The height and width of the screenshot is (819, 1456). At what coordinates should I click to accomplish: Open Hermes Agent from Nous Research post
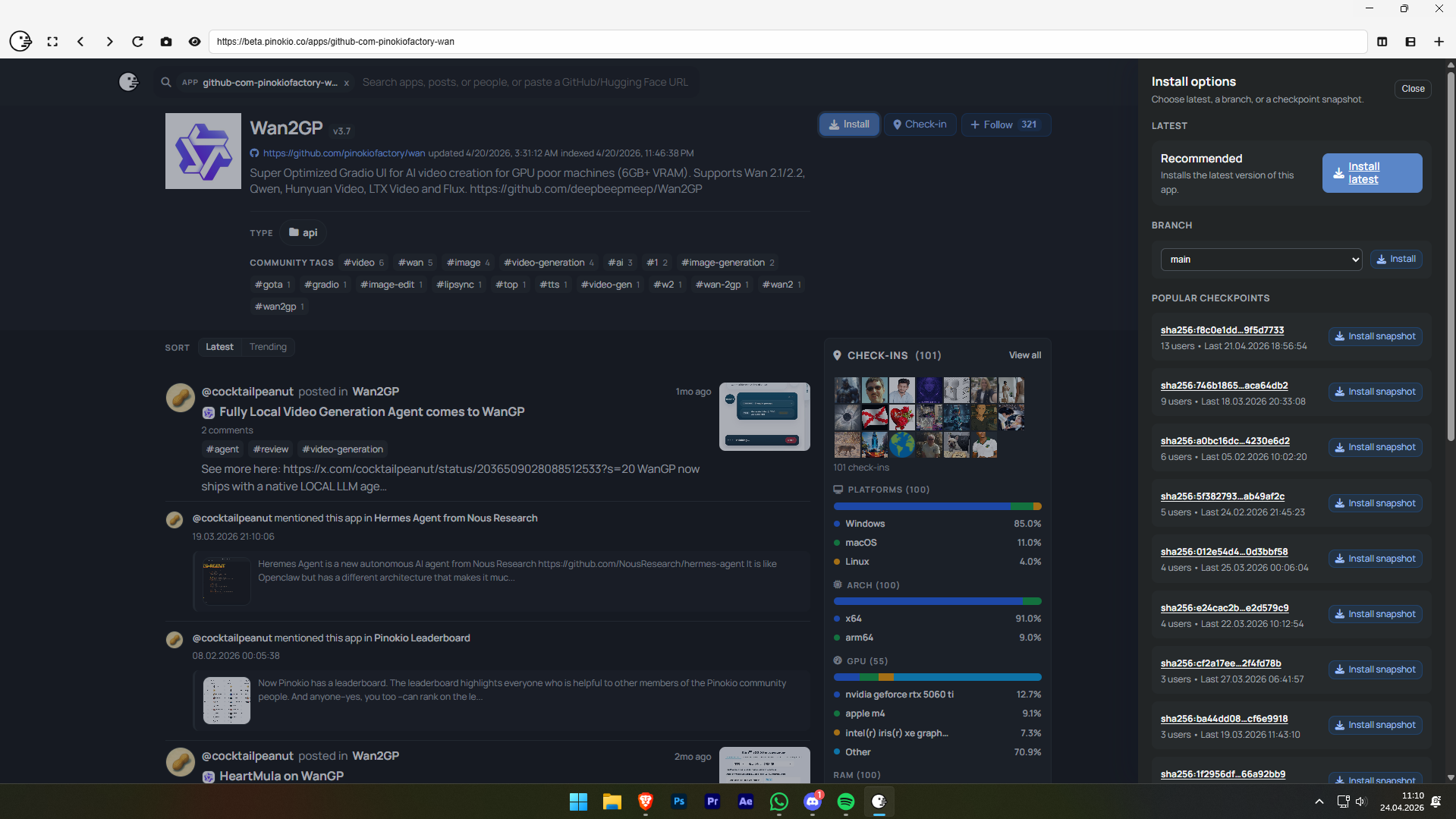point(455,518)
